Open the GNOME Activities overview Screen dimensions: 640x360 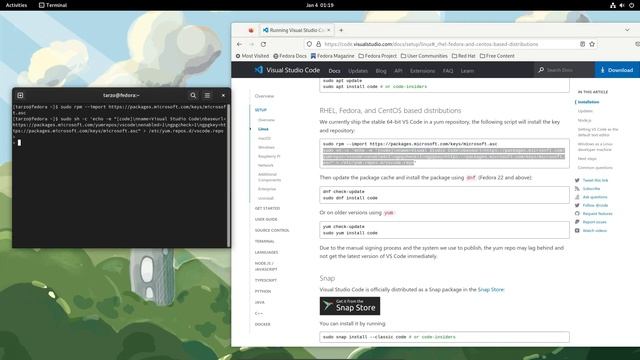click(16, 5)
